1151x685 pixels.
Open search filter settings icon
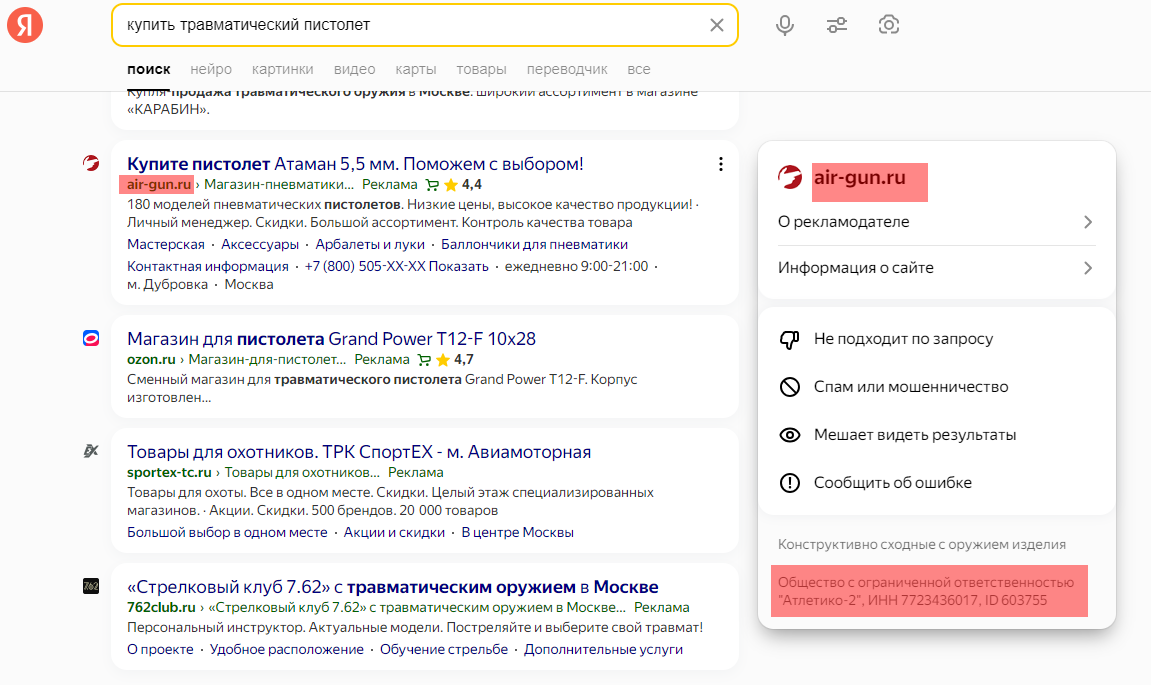coord(837,25)
